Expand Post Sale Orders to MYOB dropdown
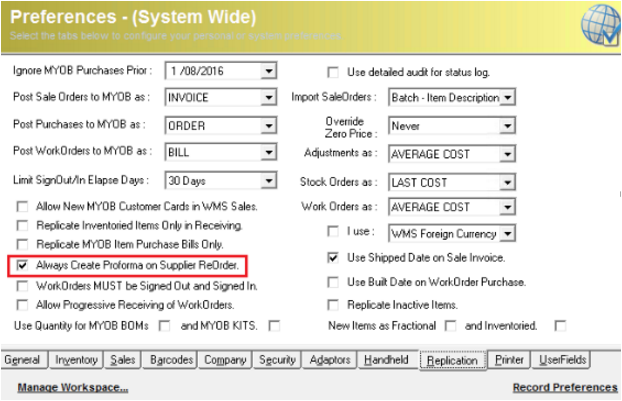The image size is (622, 401). click(x=269, y=98)
